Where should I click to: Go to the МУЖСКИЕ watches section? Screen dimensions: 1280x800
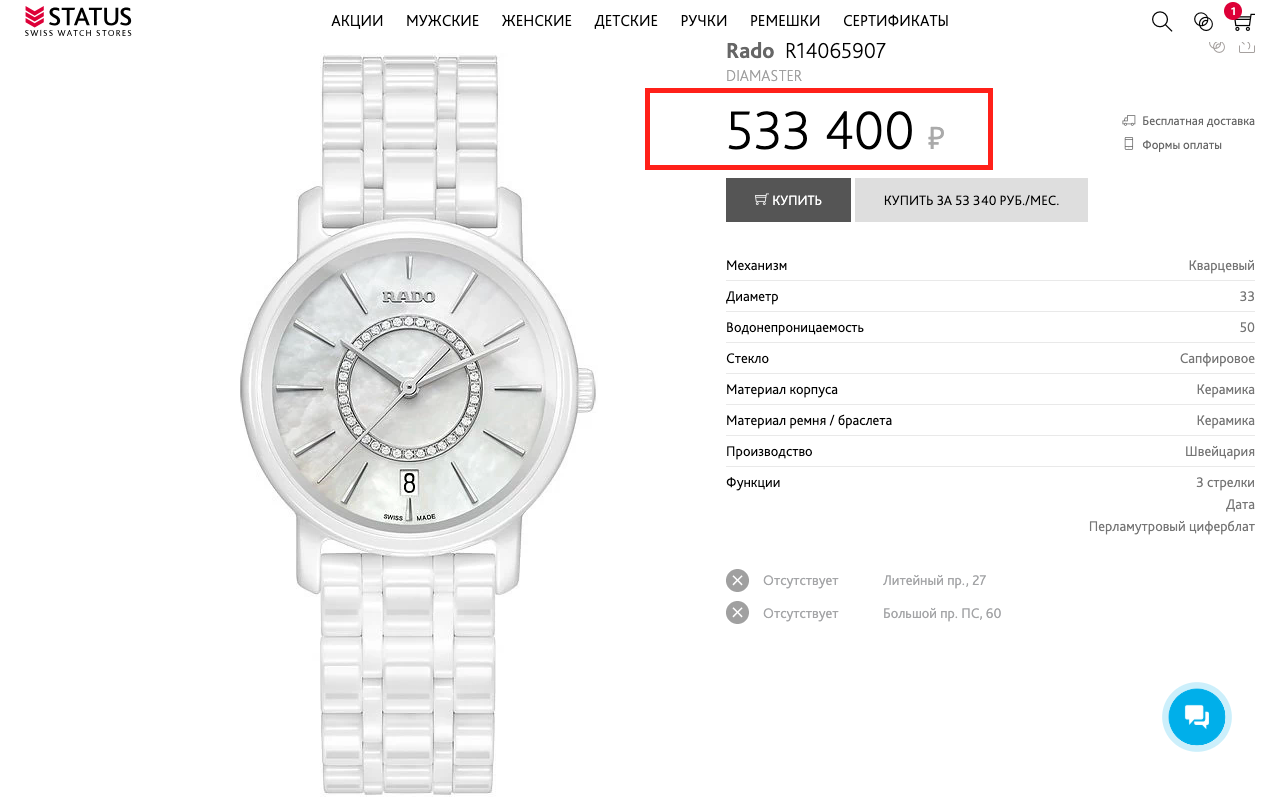click(x=442, y=21)
